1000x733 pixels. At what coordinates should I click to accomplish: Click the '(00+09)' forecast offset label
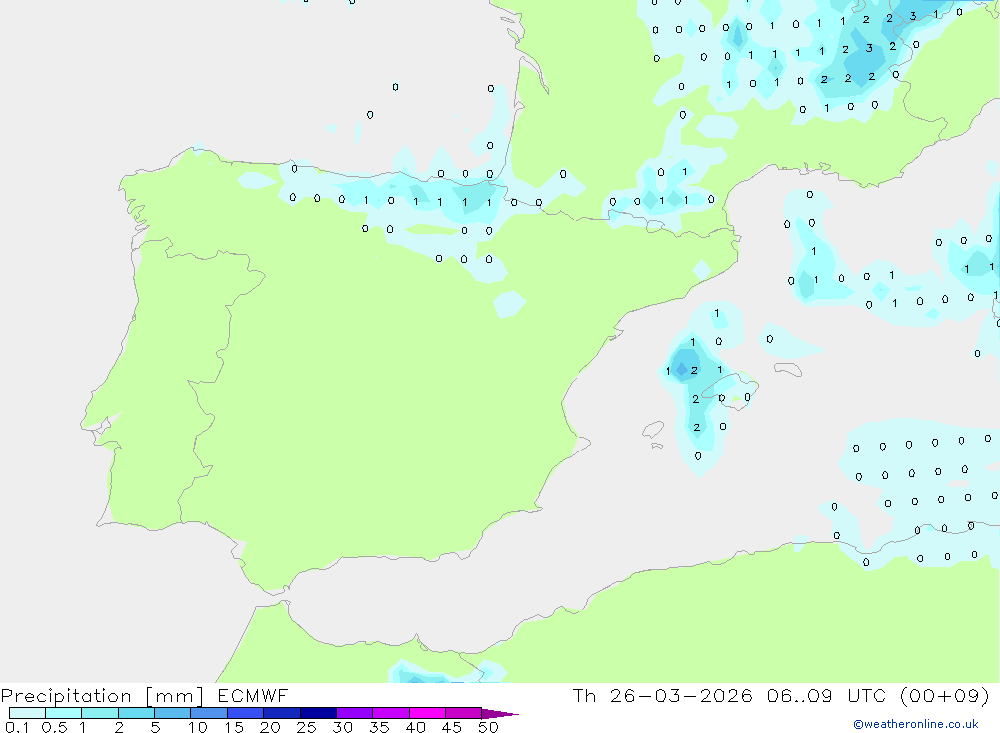tap(945, 695)
